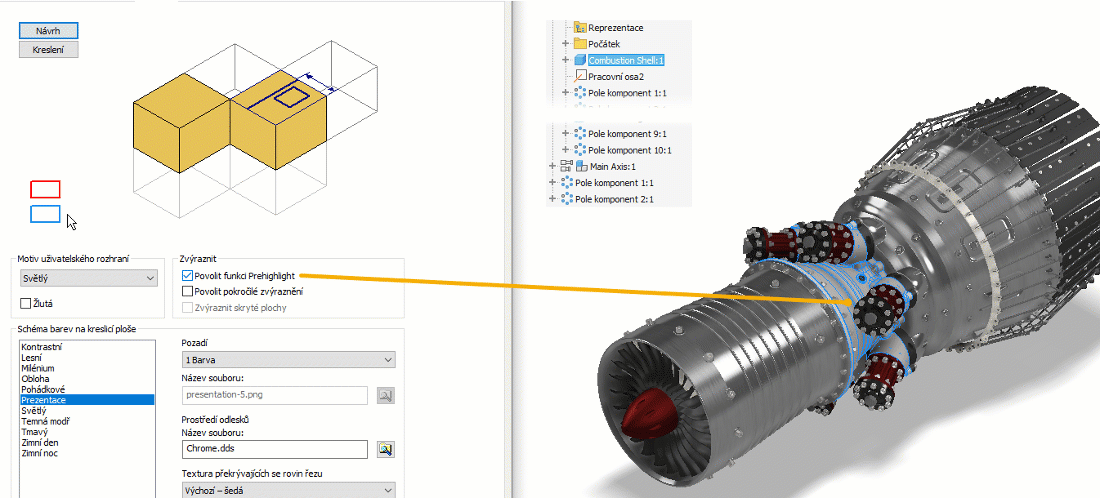This screenshot has height=498, width=1100.
Task: Open the Výchozí – šedá texture dropdown
Action: pyautogui.click(x=288, y=490)
